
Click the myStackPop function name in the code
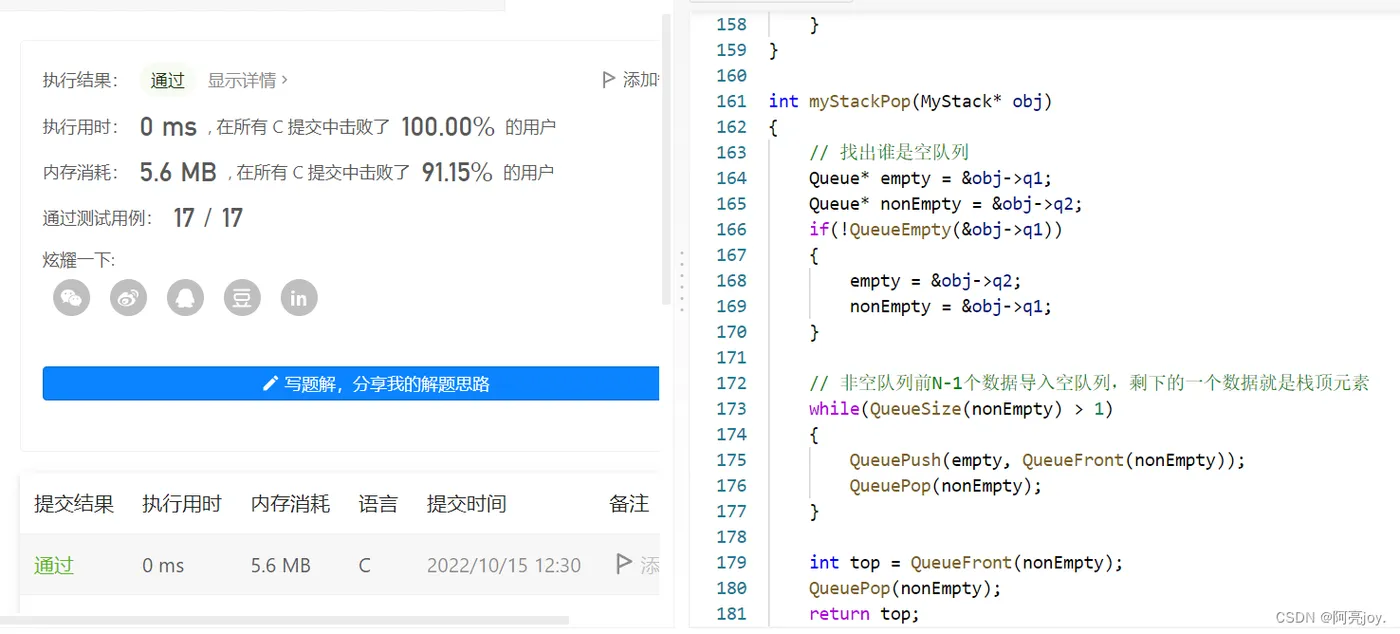tap(861, 101)
